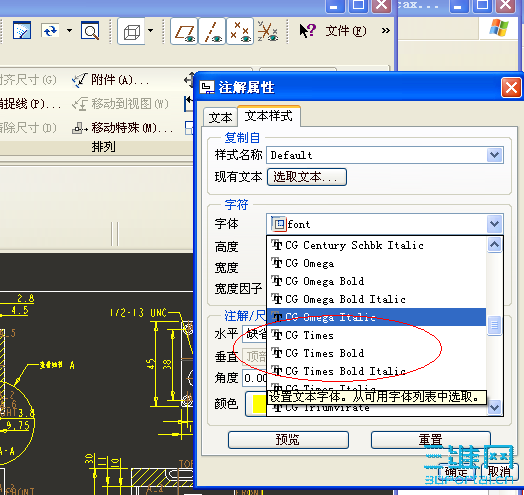Switch to the 文本 tab
The height and width of the screenshot is (495, 524).
[220, 117]
